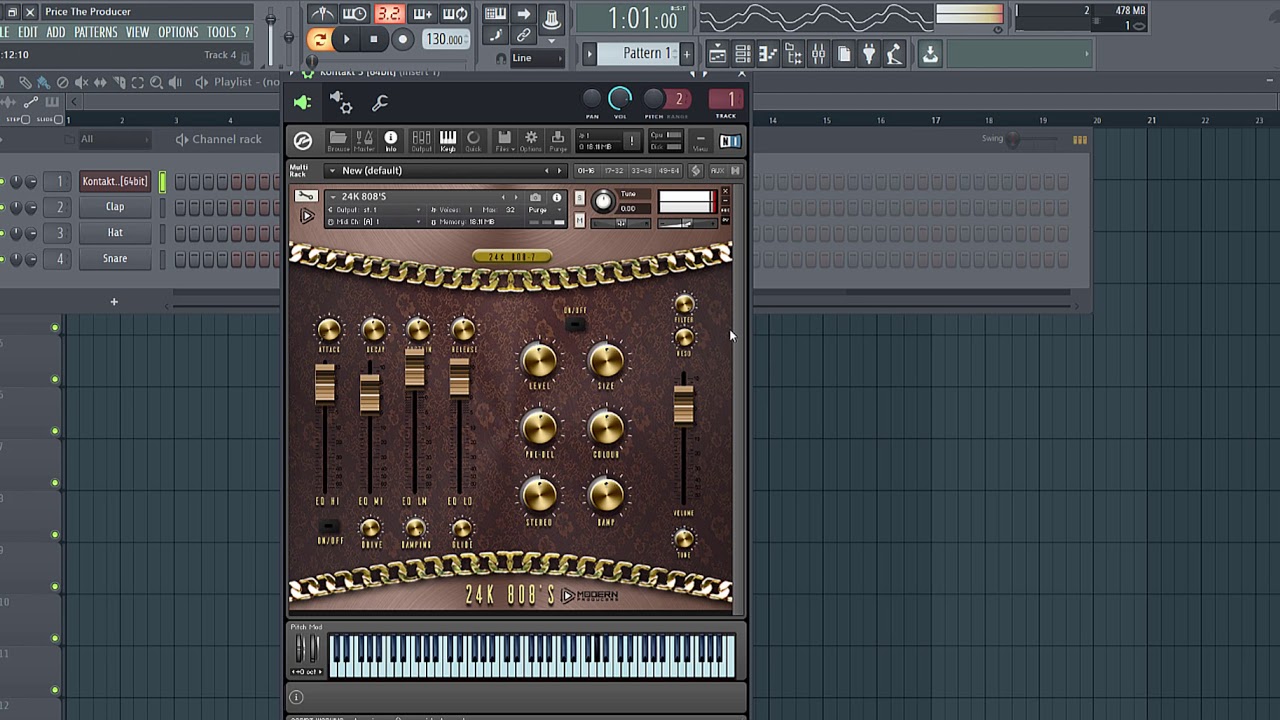Screen dimensions: 1280x720
Task: Open the channel rack All filter dropdown
Action: 115,139
